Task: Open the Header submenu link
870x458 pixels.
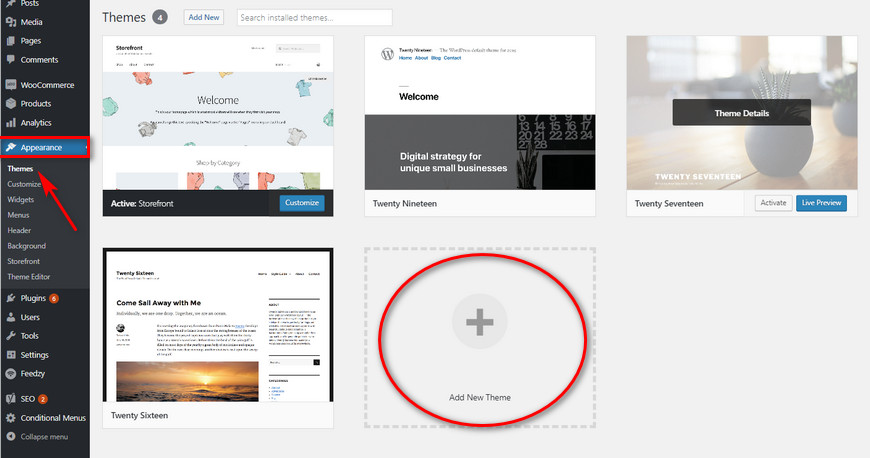Action: click(19, 230)
